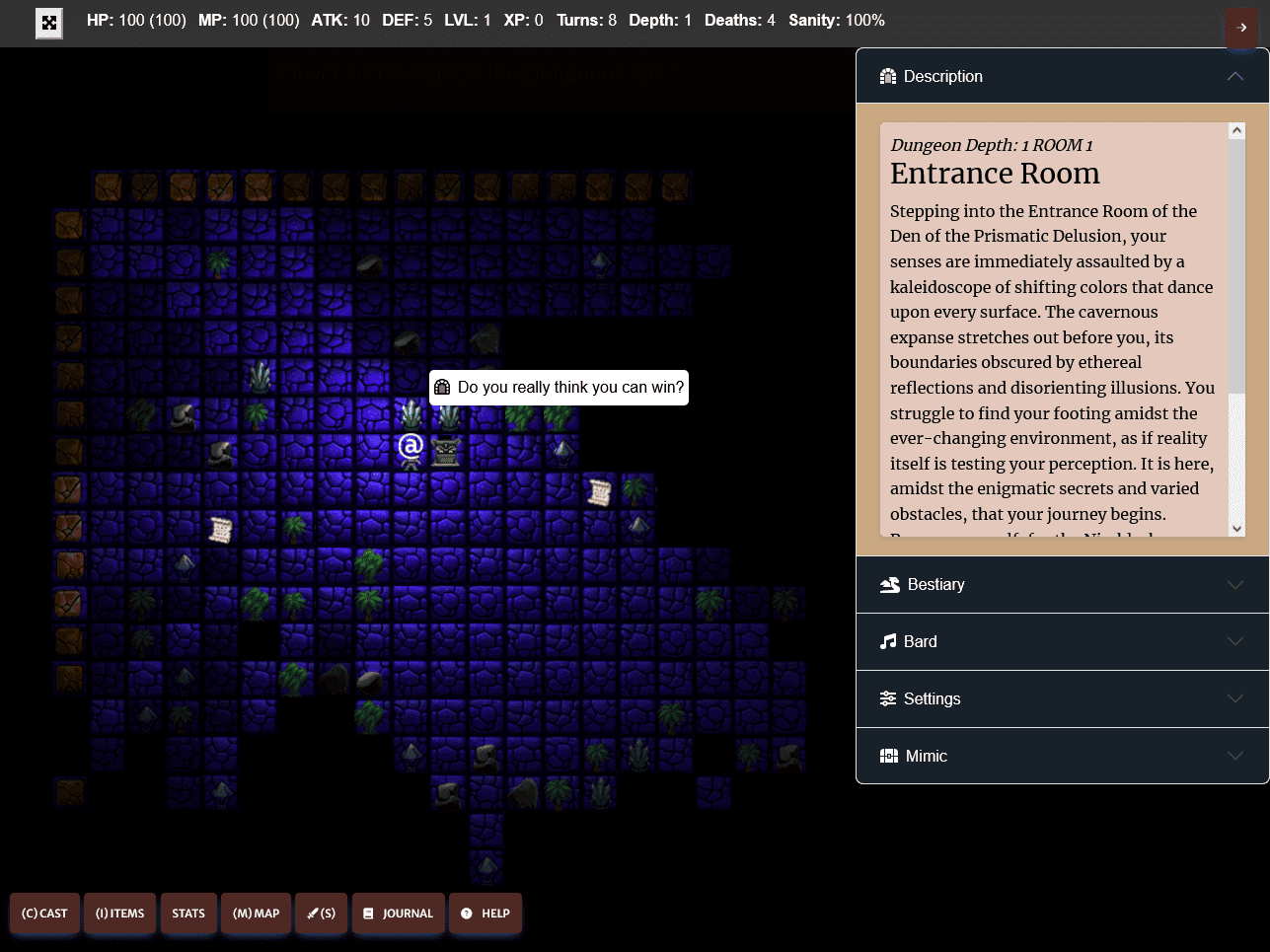This screenshot has height=952, width=1270.
Task: Click the LVL: 1 stat
Action: click(x=468, y=20)
